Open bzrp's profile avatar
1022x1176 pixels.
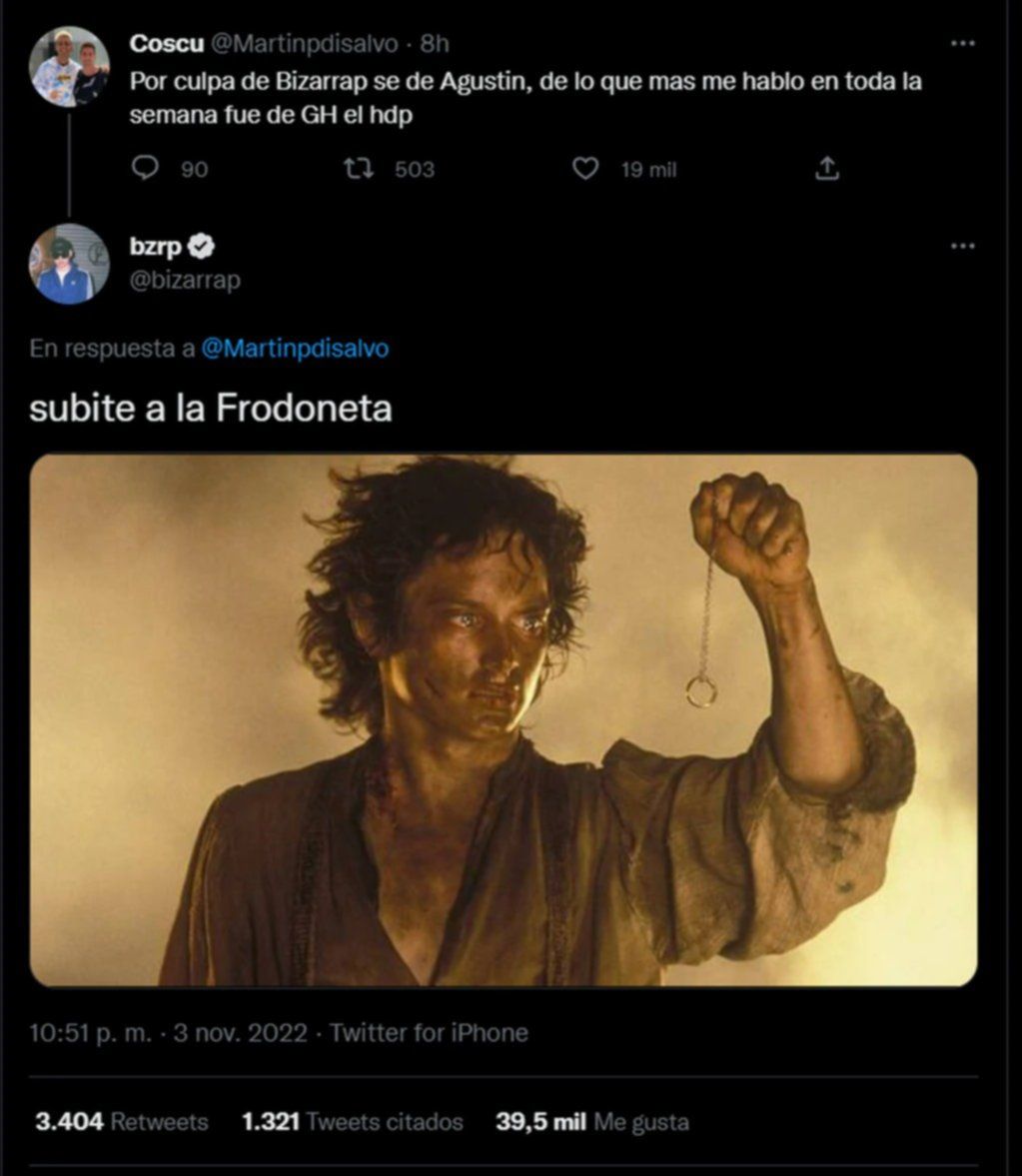click(x=68, y=264)
